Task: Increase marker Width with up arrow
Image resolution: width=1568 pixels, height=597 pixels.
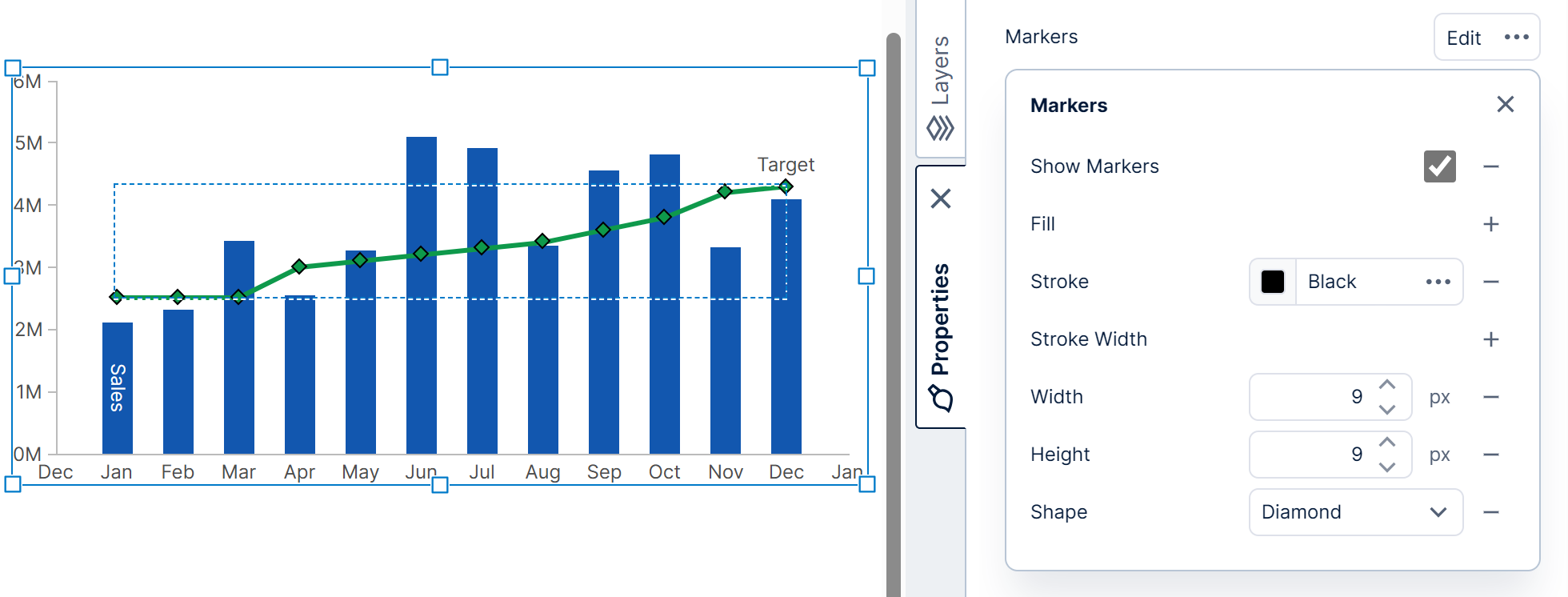Action: [x=1387, y=385]
